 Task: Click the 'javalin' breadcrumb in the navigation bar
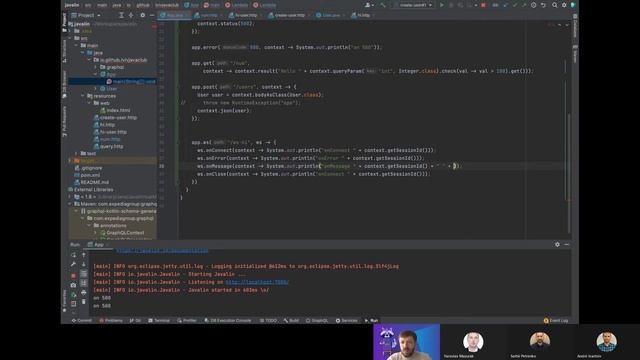coord(72,5)
